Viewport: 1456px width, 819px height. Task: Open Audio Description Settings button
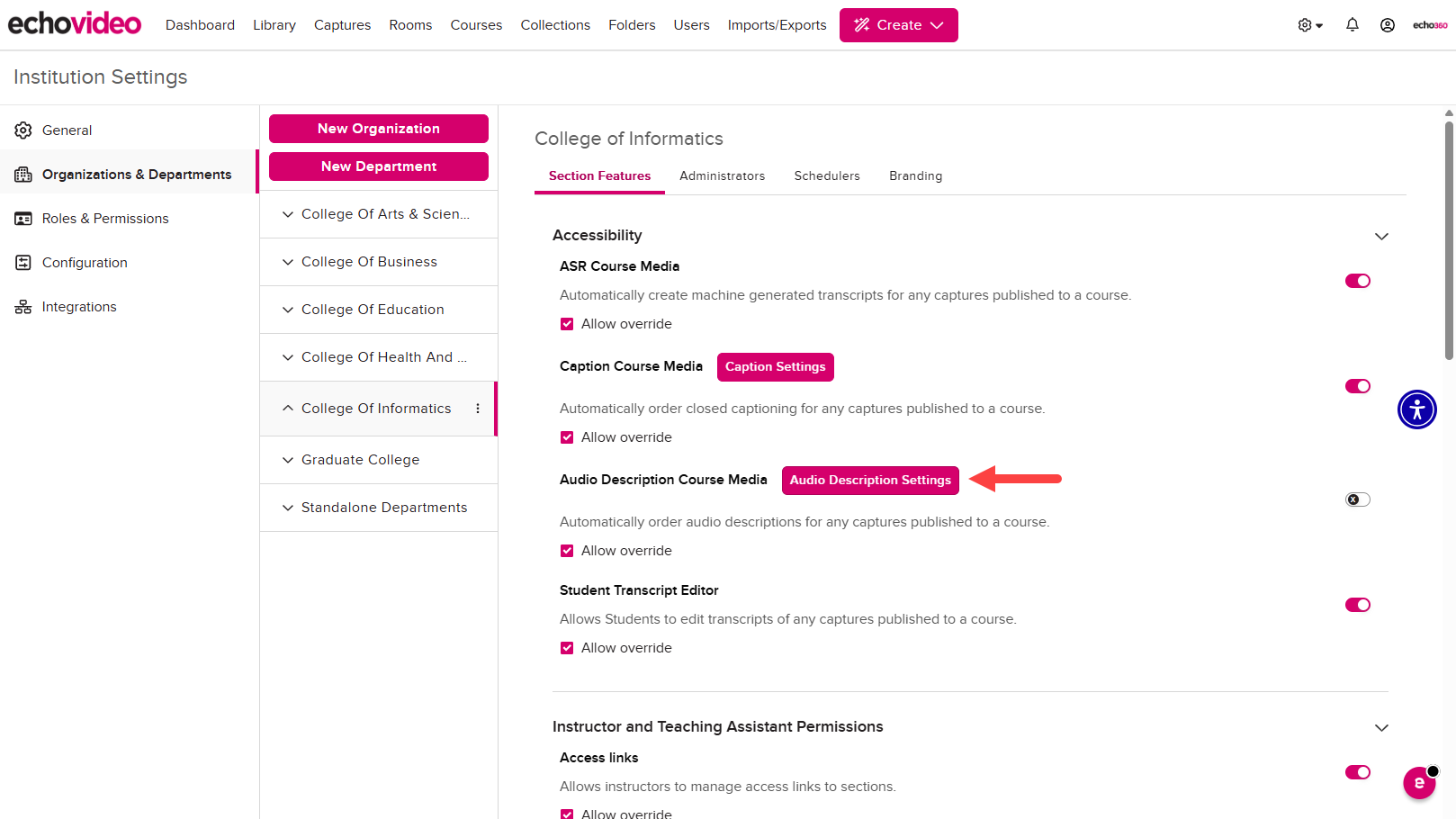pyautogui.click(x=870, y=481)
